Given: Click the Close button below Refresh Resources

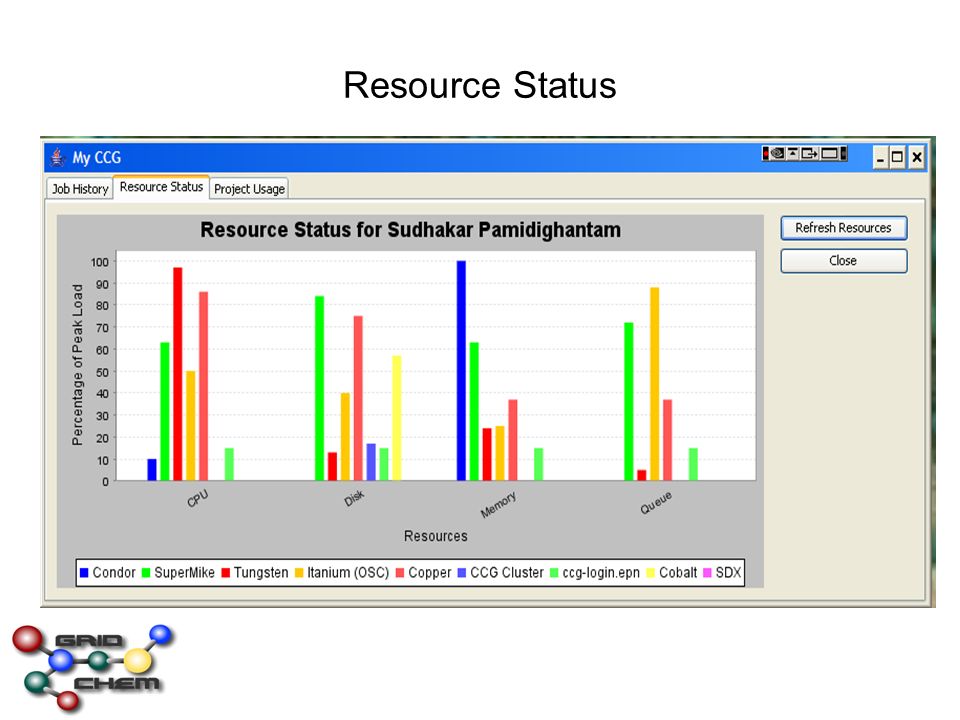Looking at the screenshot, I should tap(844, 261).
